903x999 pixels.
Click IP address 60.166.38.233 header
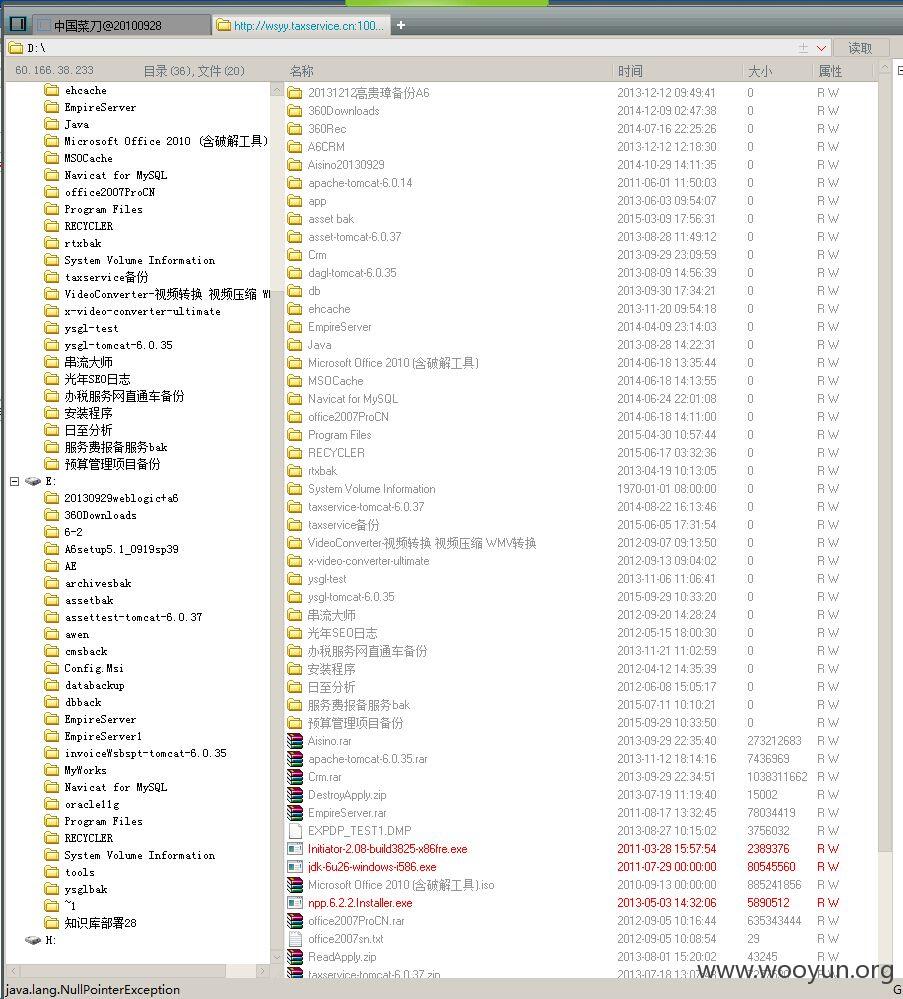[54, 70]
